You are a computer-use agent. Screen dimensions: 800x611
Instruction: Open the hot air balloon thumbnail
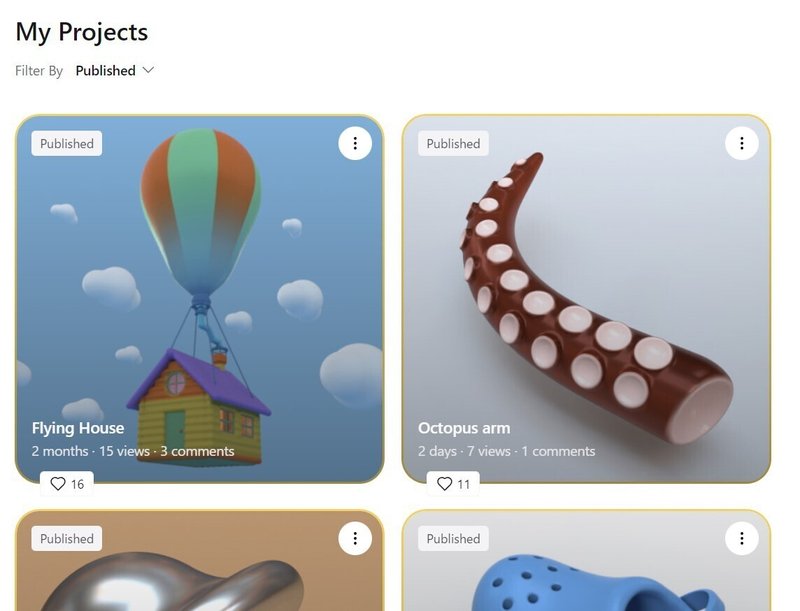tap(200, 298)
